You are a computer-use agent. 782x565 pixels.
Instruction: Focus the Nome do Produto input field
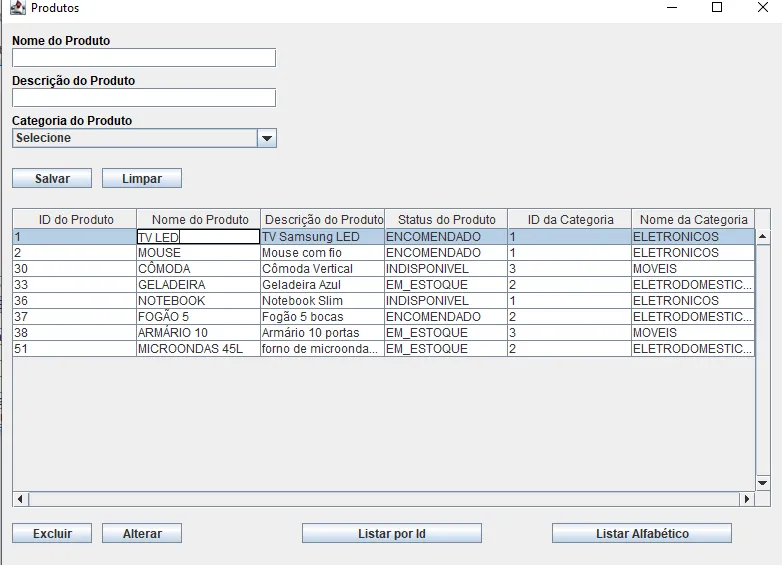coord(144,58)
